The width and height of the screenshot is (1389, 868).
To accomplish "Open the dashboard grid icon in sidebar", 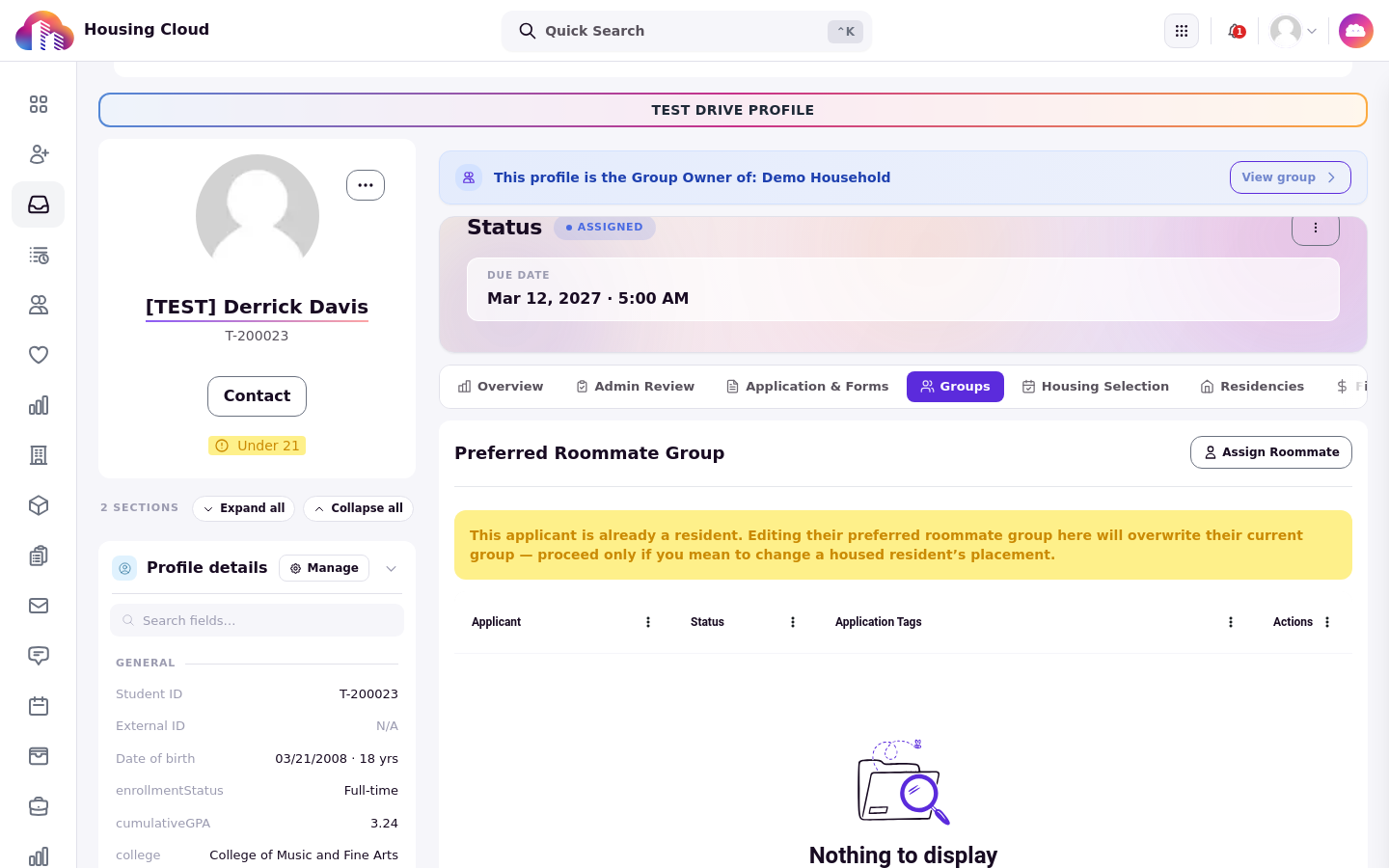I will tap(39, 104).
